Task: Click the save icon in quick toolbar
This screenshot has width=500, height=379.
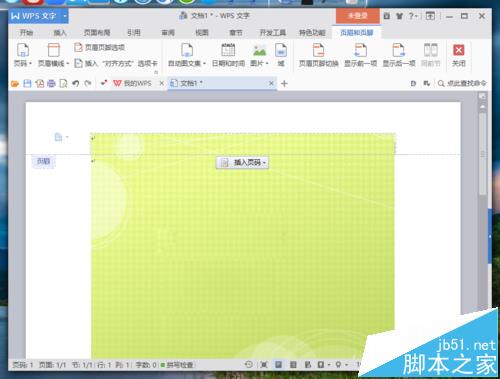Action: coord(27,83)
